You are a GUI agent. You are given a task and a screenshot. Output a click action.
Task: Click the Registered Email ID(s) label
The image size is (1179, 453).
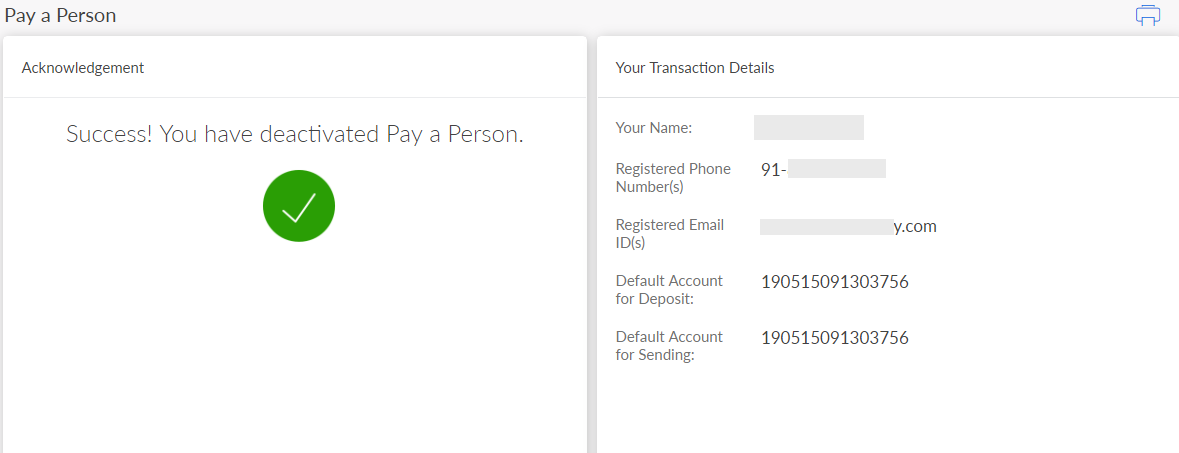[669, 233]
